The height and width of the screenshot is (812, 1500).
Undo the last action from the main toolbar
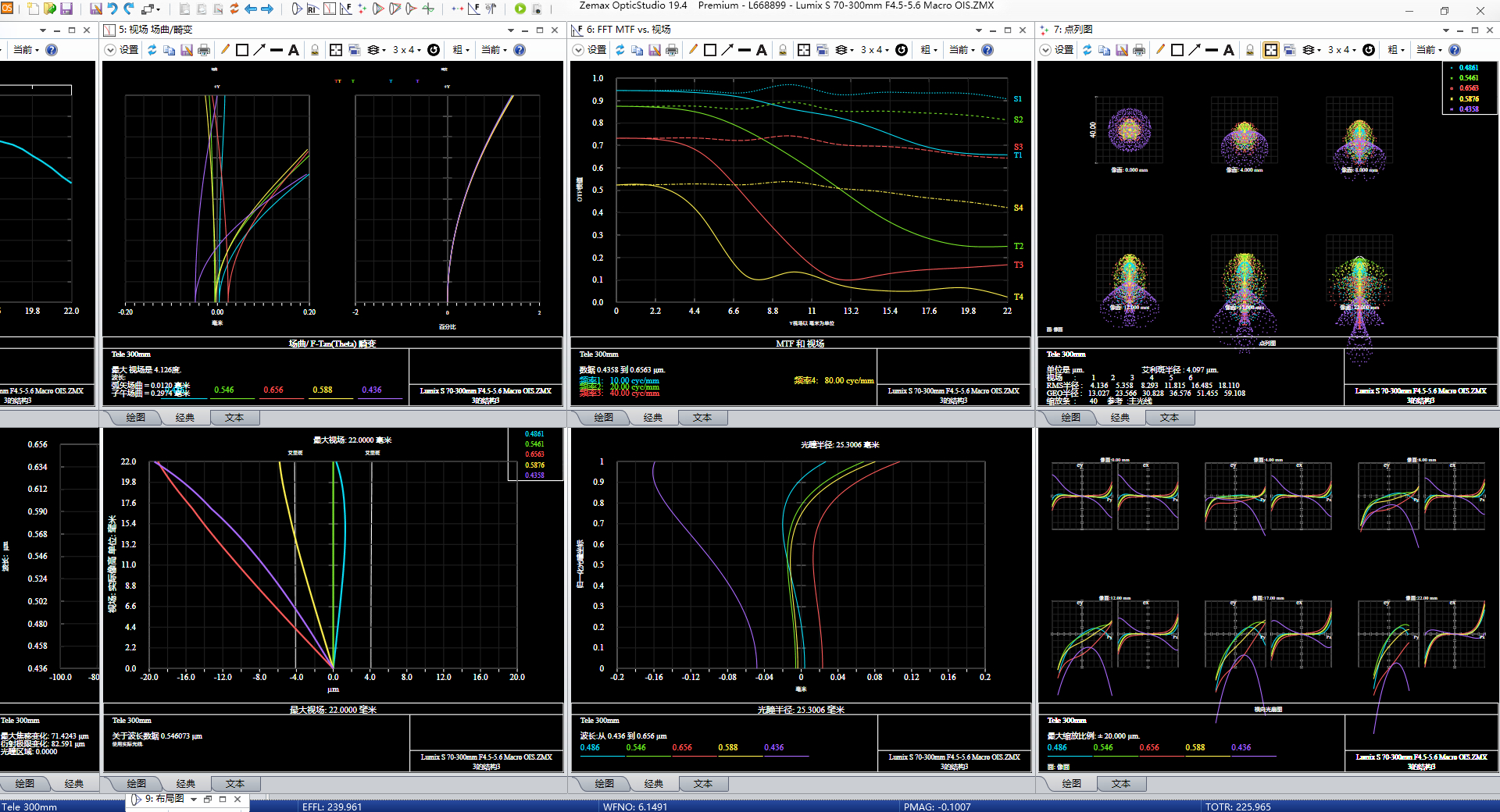tap(112, 9)
